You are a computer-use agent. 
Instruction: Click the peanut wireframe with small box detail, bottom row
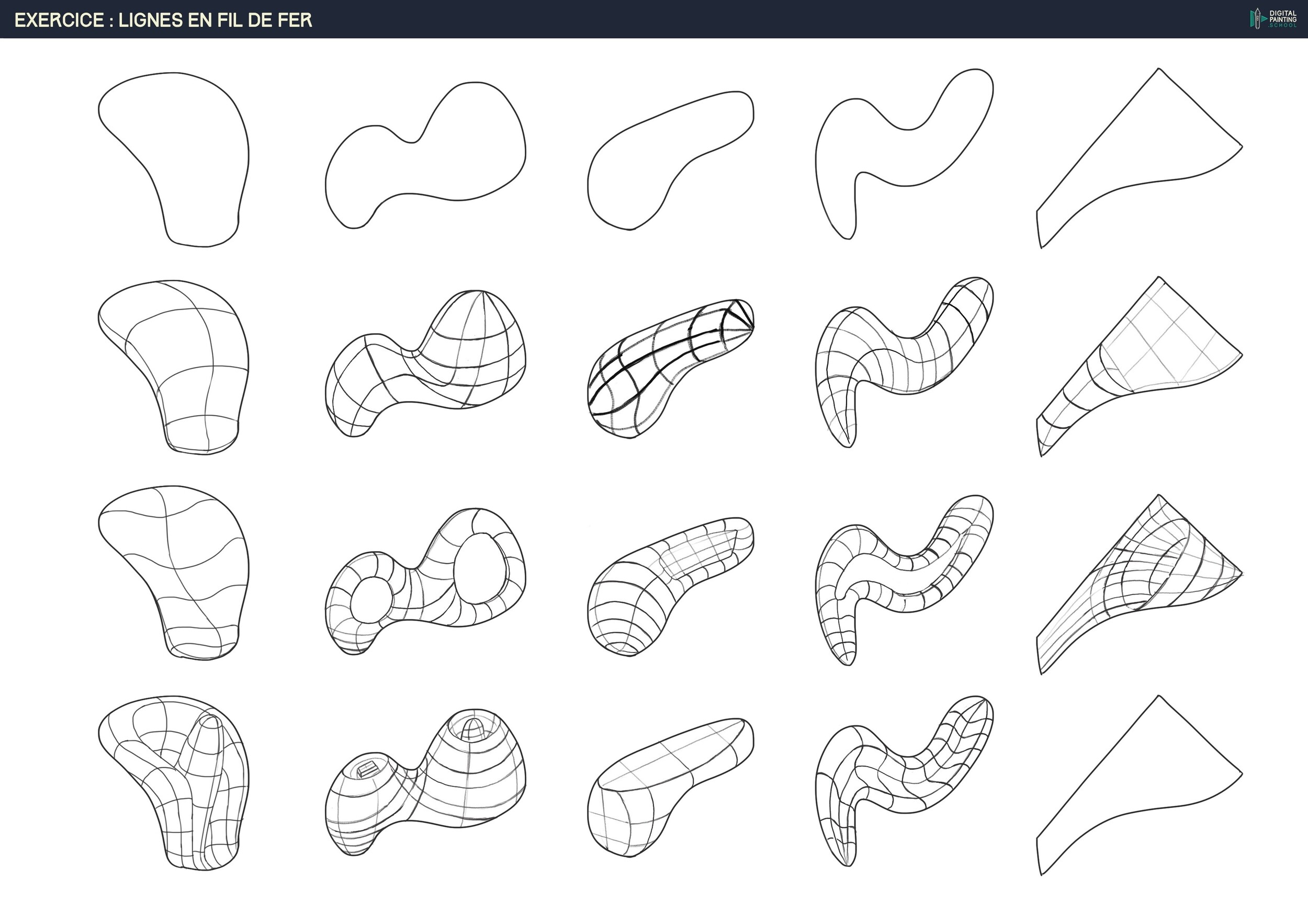(x=425, y=782)
